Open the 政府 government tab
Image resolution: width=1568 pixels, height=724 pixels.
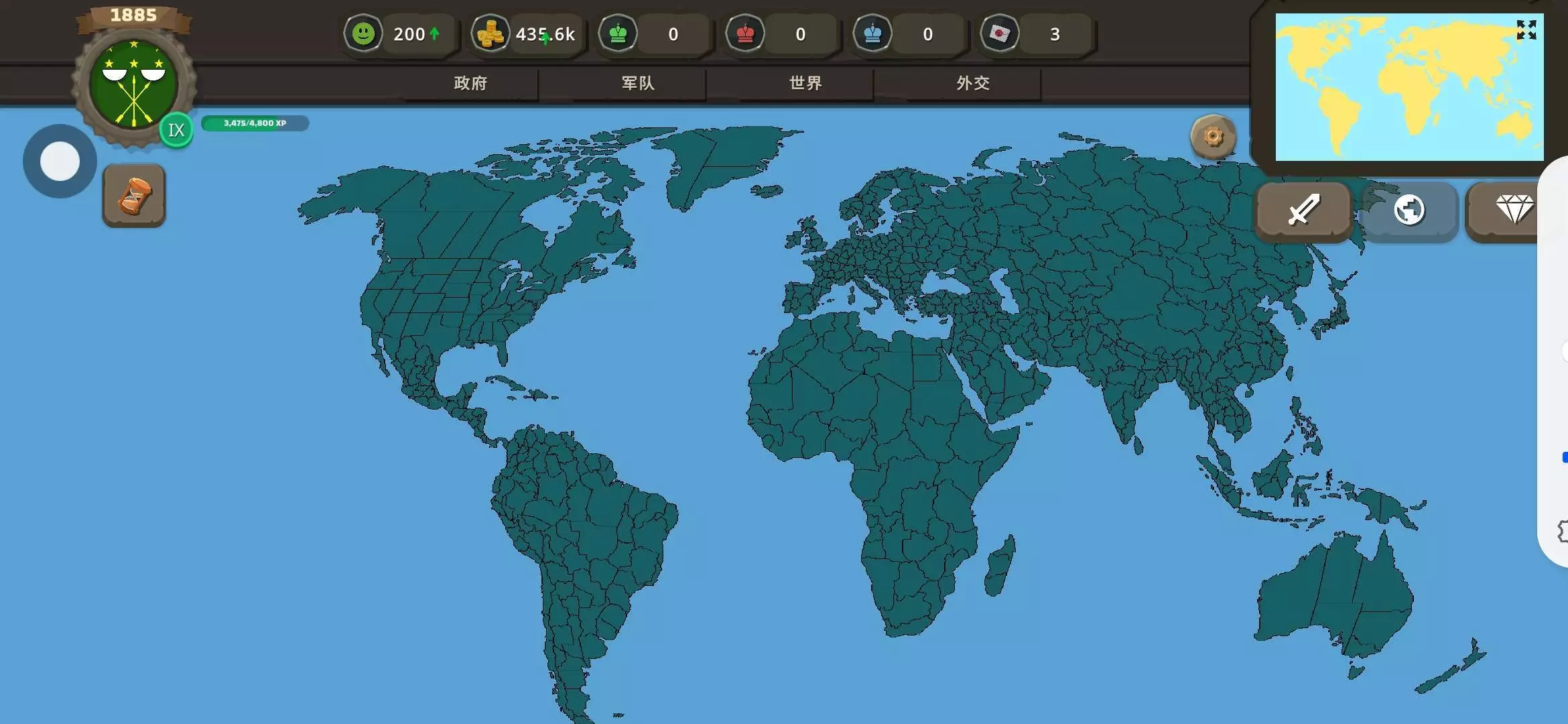pyautogui.click(x=470, y=83)
